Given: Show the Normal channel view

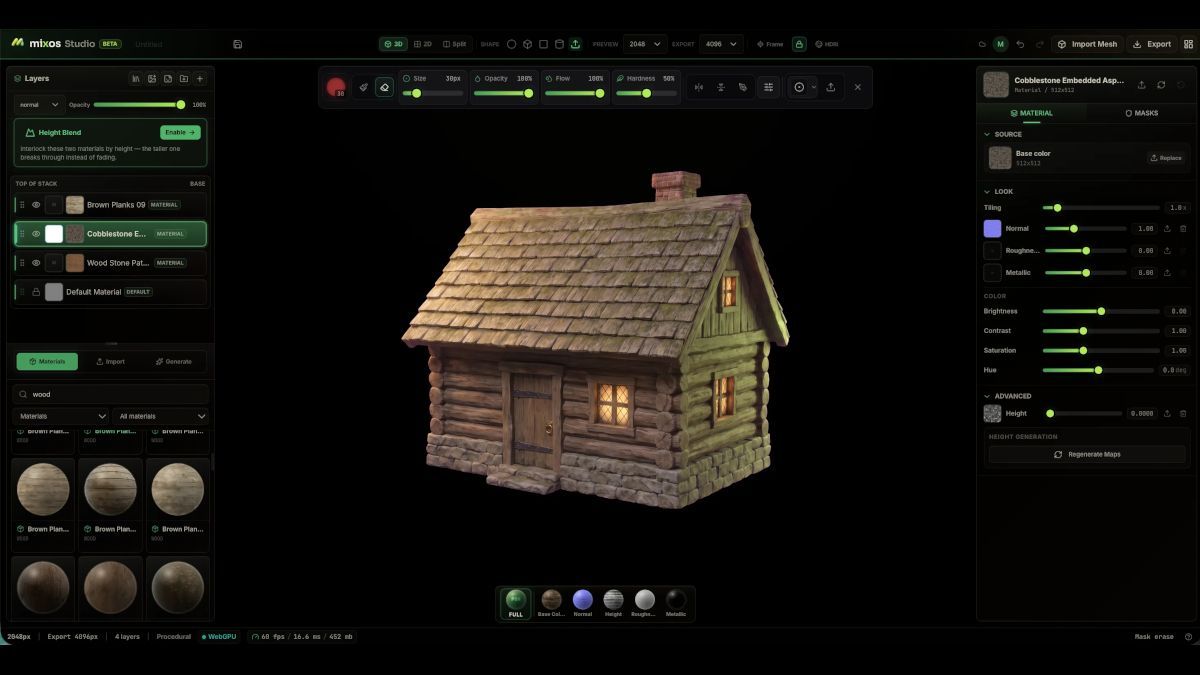Looking at the screenshot, I should (x=582, y=603).
